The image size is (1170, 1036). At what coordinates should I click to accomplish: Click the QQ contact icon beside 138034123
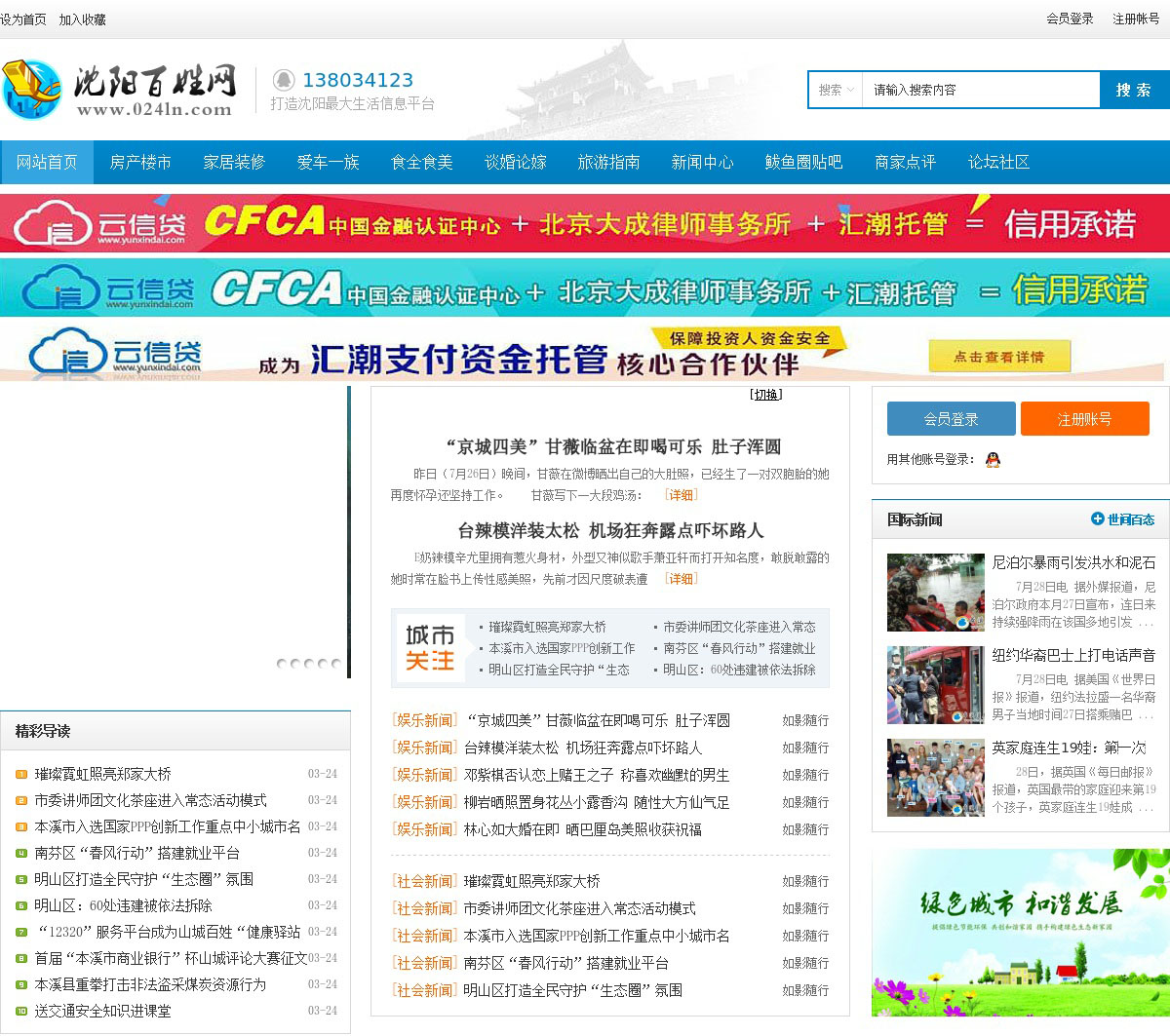284,80
